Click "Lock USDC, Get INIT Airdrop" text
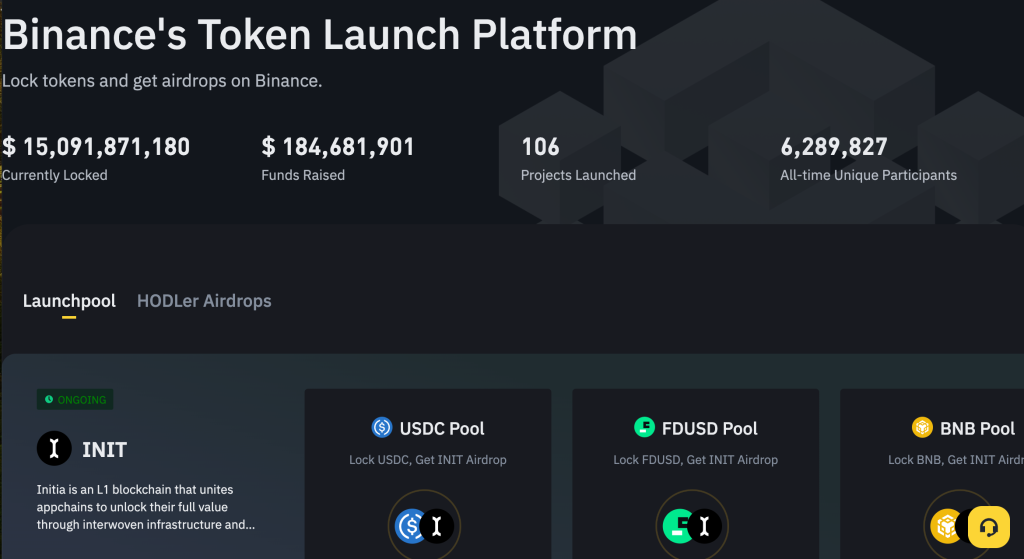Screen dimensions: 1024x559 428,460
